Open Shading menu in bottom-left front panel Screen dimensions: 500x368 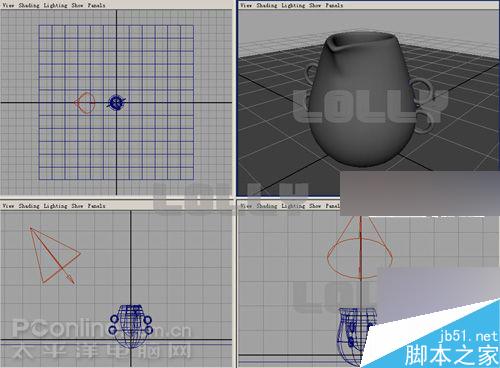coord(29,206)
